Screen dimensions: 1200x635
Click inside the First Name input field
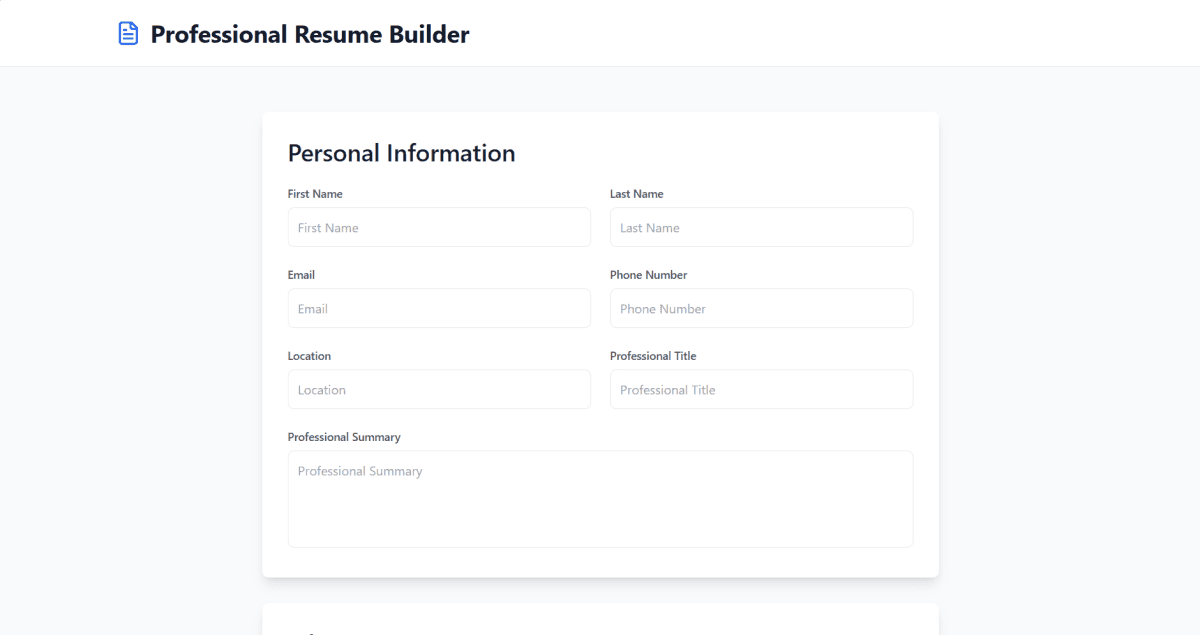coord(439,227)
